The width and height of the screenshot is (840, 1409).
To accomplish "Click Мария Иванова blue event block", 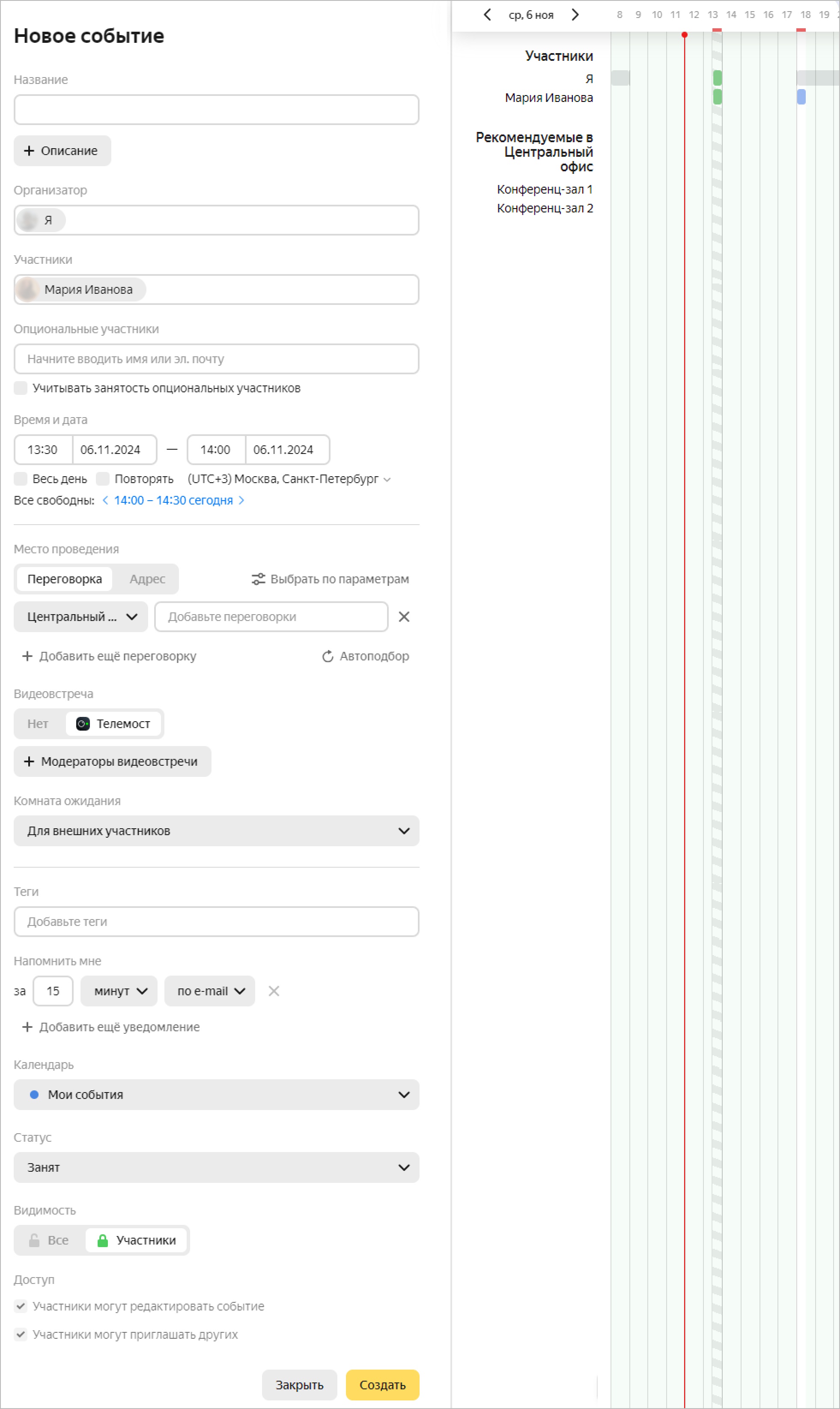I will (801, 97).
